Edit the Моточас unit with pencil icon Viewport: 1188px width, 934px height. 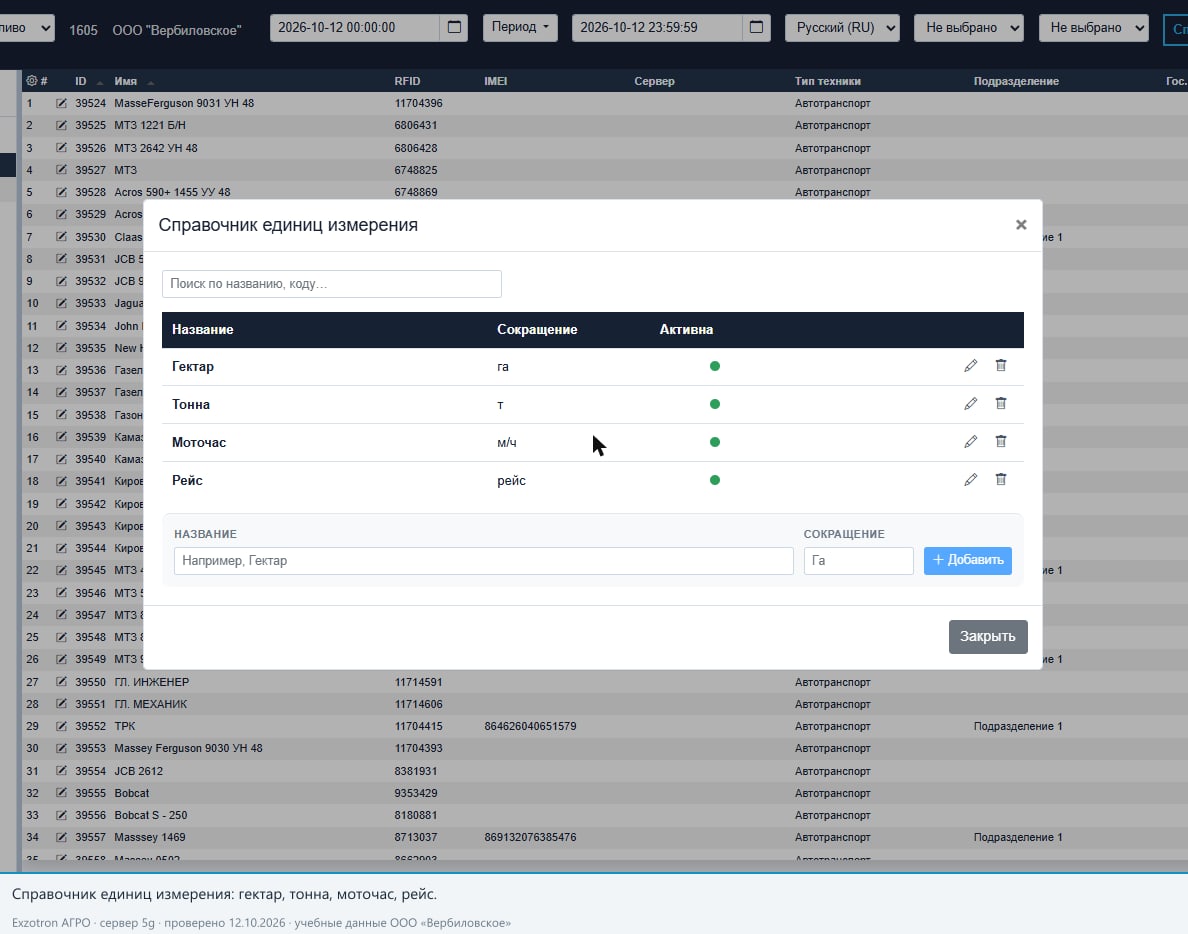[x=971, y=442]
